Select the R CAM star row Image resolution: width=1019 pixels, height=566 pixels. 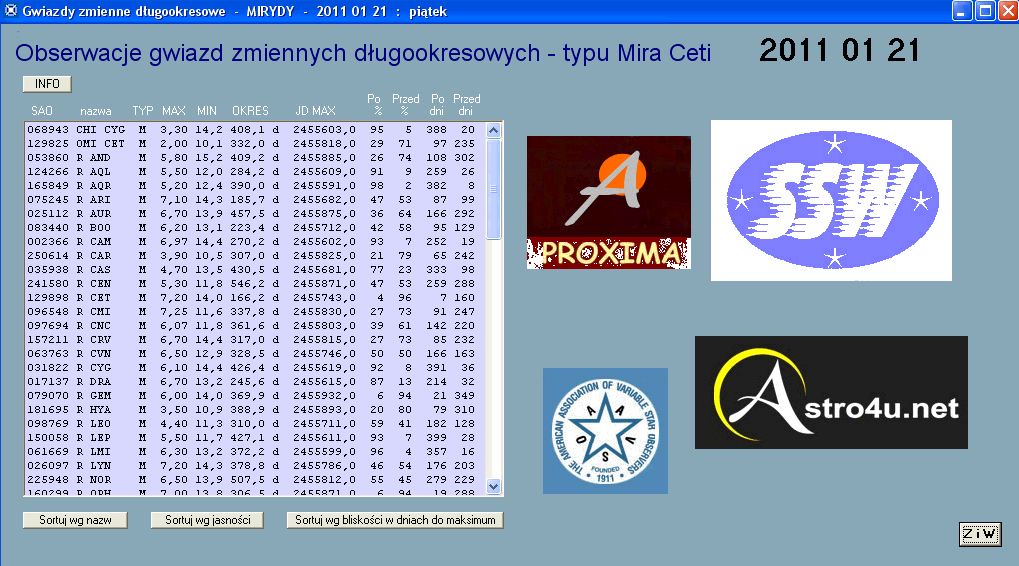pos(255,242)
